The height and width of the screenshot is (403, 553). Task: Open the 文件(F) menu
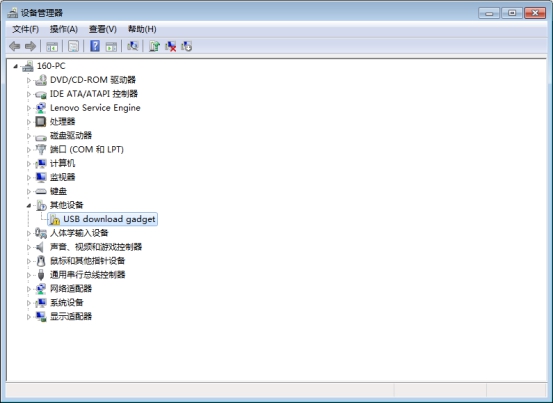pos(25,29)
